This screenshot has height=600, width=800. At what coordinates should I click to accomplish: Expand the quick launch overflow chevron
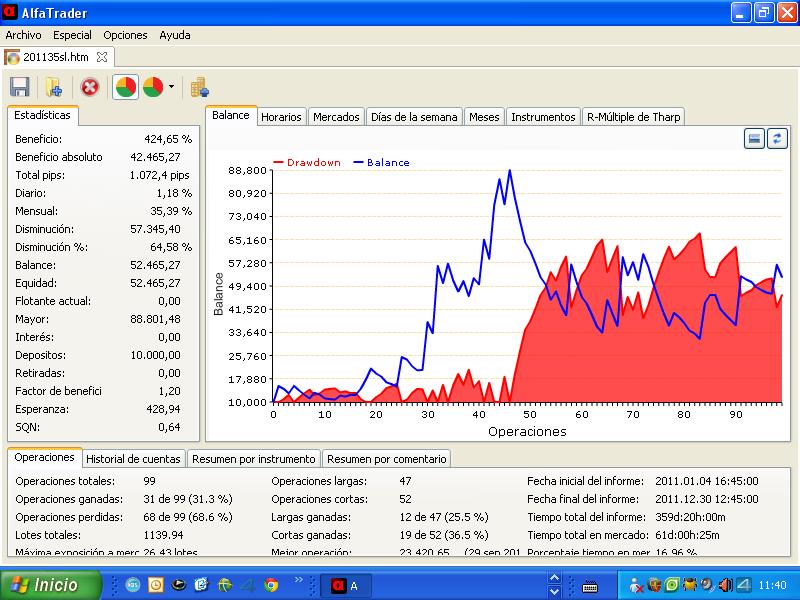(x=297, y=581)
